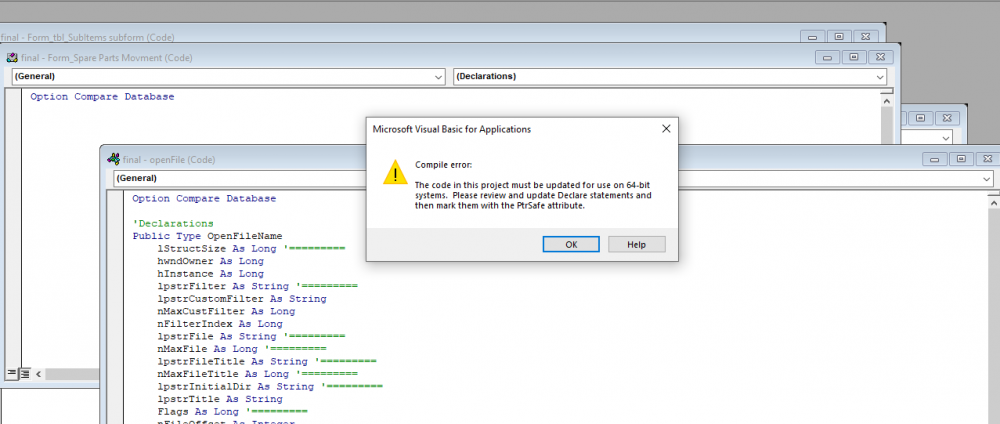
Task: Close the Microsoft Visual Basic error dialog
Action: coord(666,129)
